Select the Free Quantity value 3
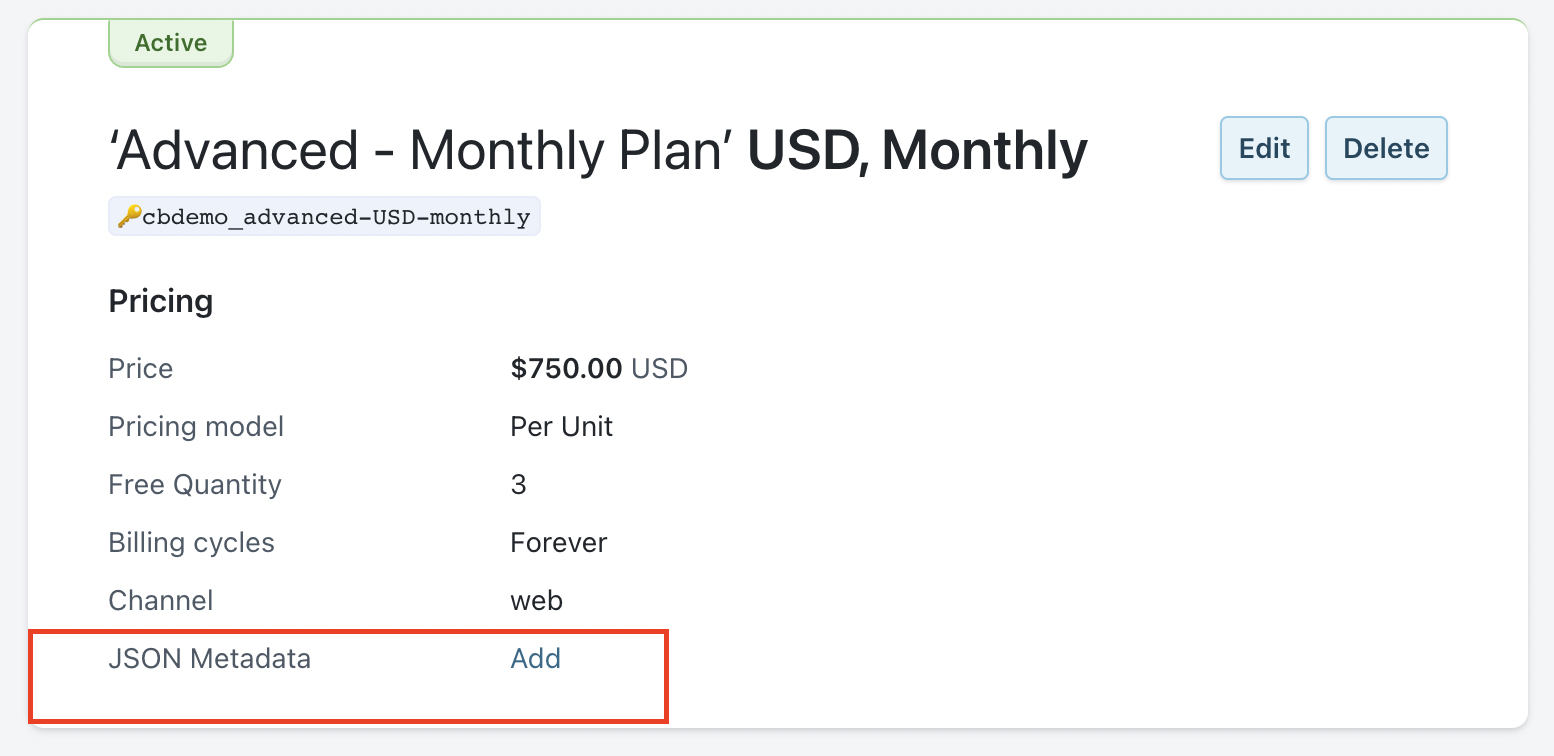Image resolution: width=1554 pixels, height=756 pixels. point(518,485)
